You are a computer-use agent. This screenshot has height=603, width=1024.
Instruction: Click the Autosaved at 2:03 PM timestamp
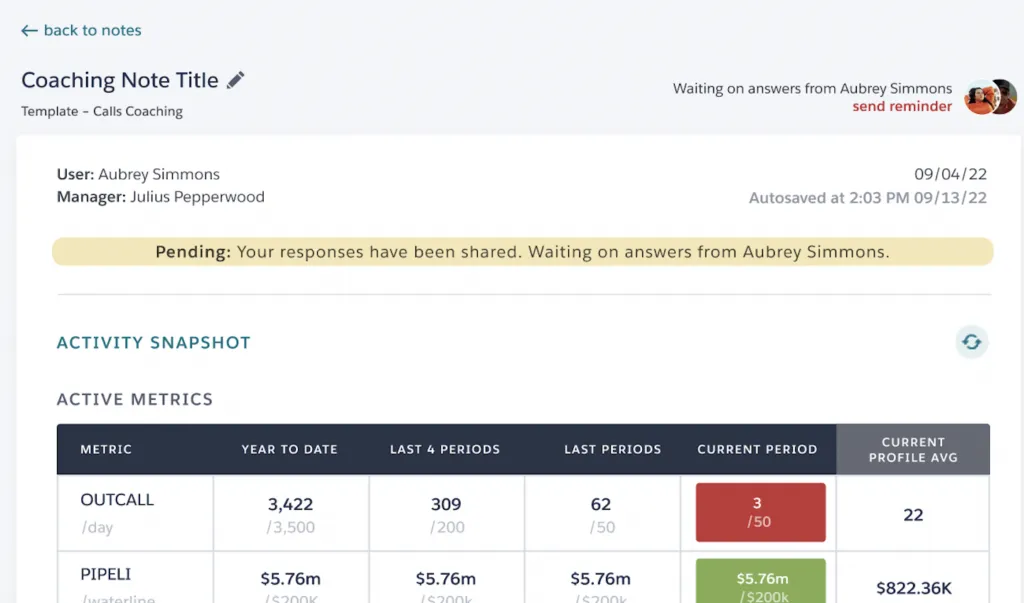[867, 198]
